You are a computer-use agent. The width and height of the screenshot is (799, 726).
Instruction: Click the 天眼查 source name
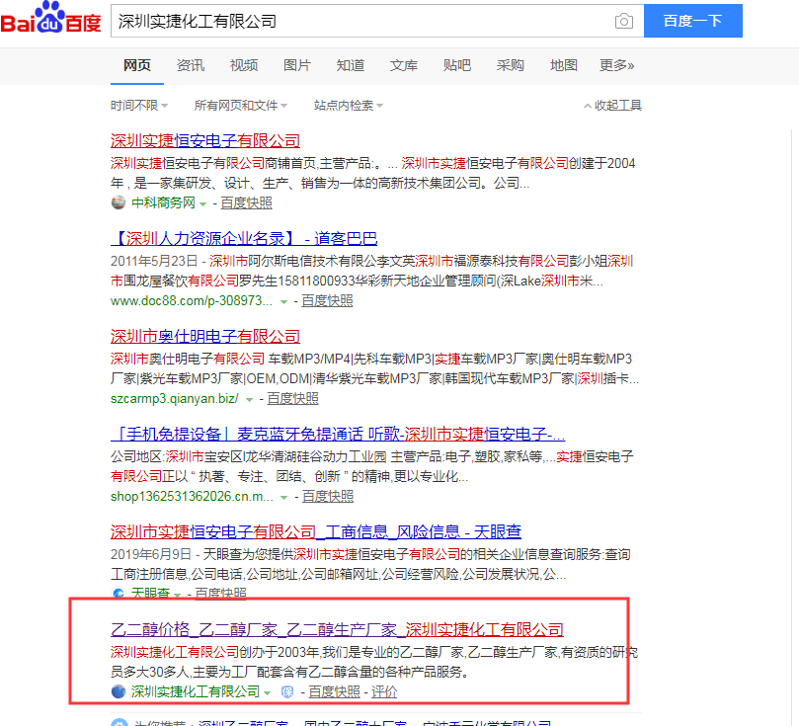pos(150,594)
